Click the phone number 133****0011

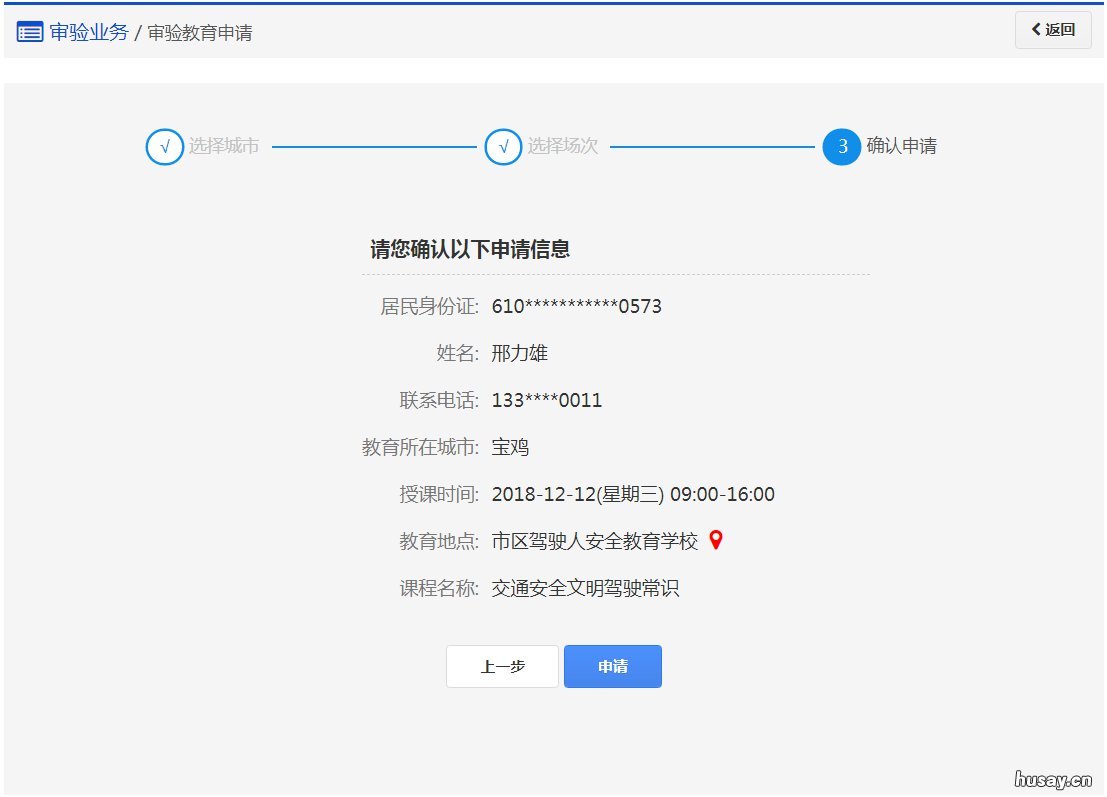(x=547, y=401)
